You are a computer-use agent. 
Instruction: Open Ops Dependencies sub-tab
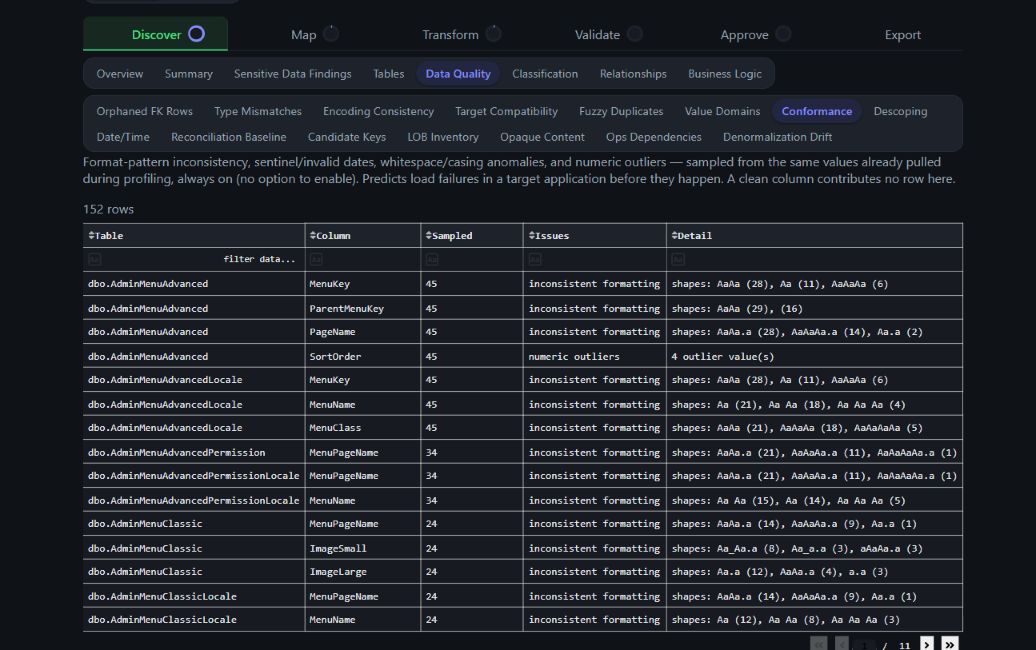653,137
